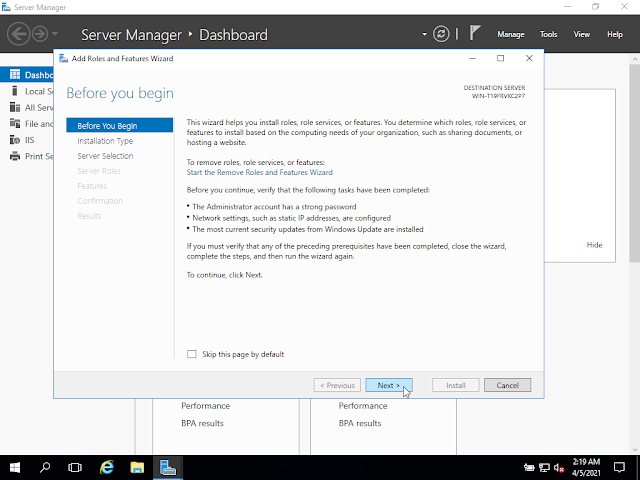Select the Before You Begin wizard step
Screen dimensions: 640x480
tap(120, 126)
